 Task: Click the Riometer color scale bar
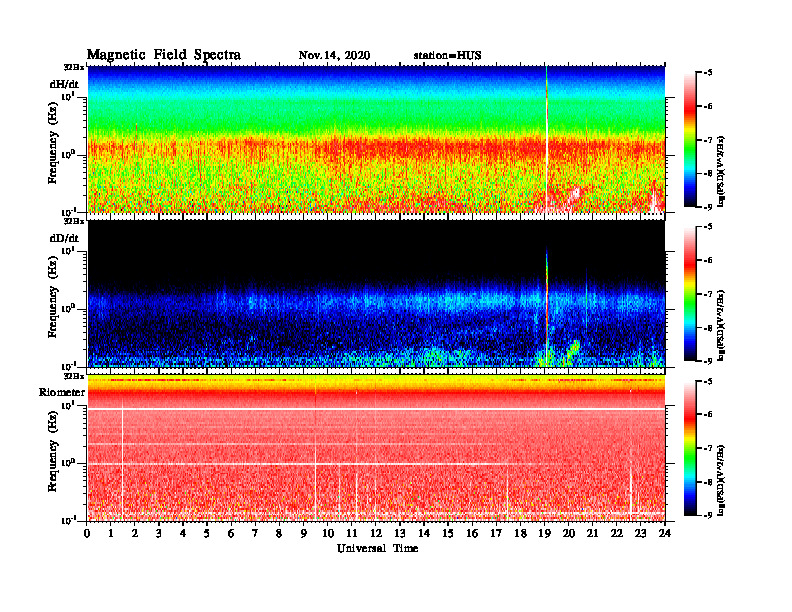point(690,448)
